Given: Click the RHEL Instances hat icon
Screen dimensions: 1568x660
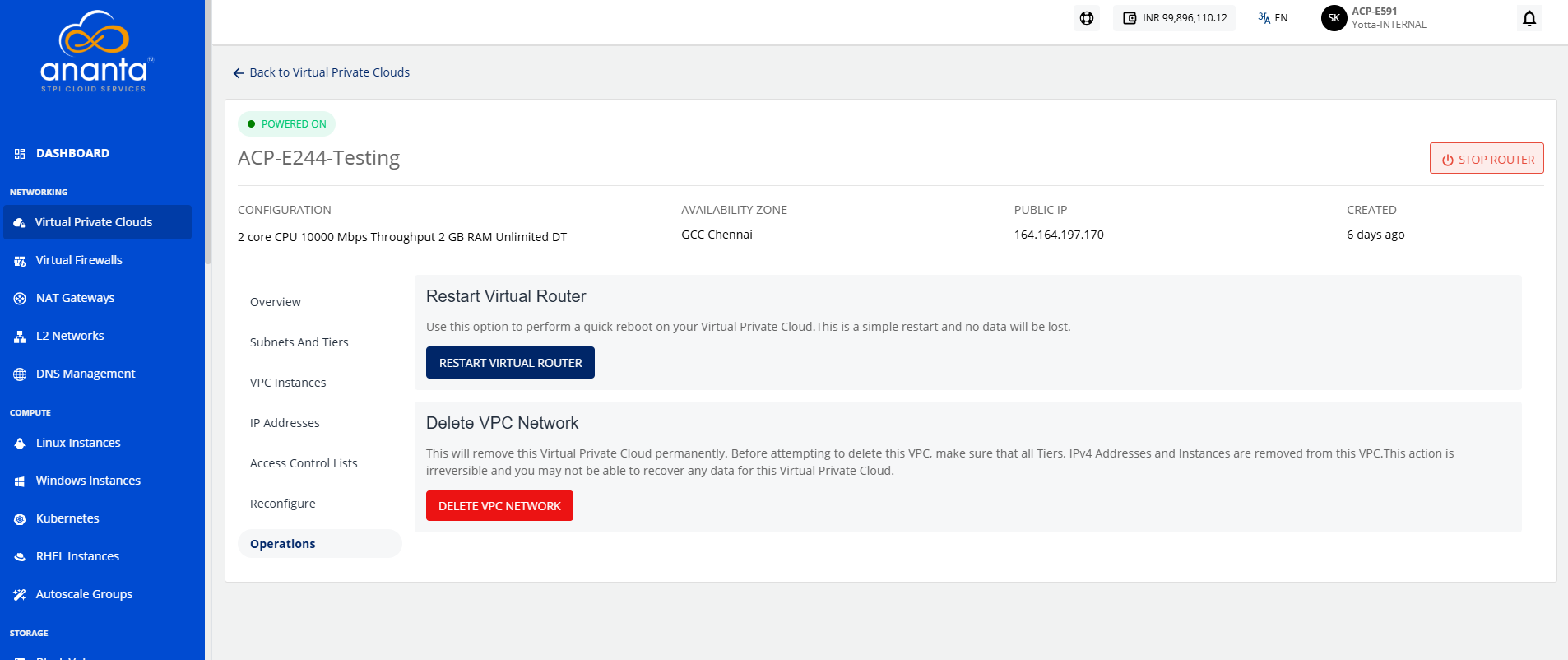Looking at the screenshot, I should pyautogui.click(x=20, y=557).
